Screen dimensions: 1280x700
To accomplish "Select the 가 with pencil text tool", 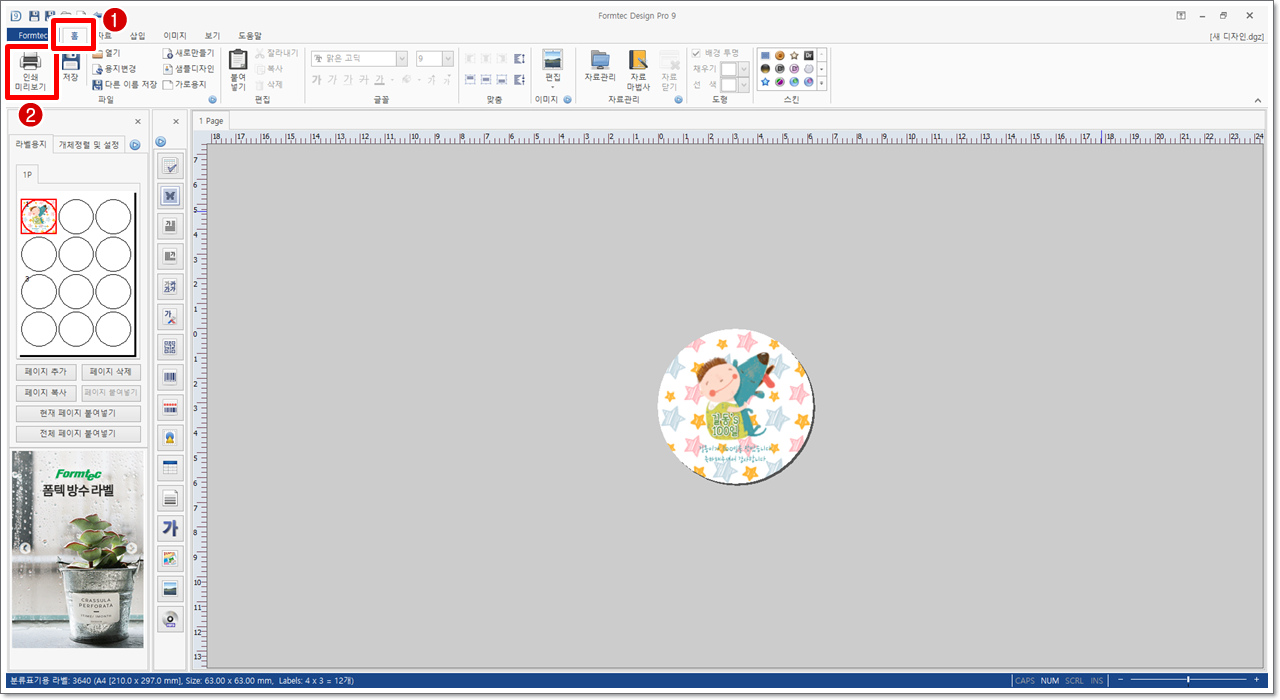I will pos(170,317).
